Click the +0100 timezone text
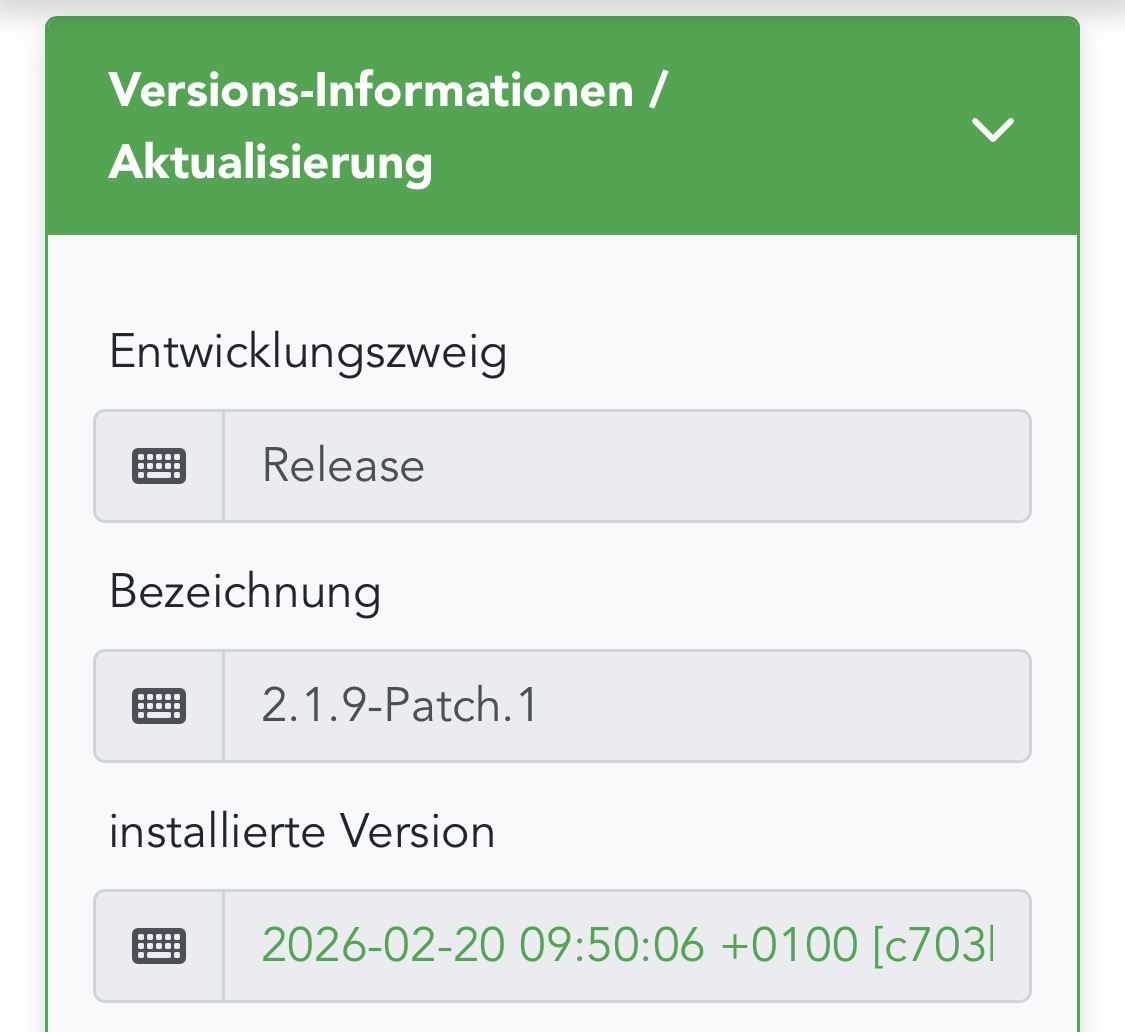 [789, 944]
